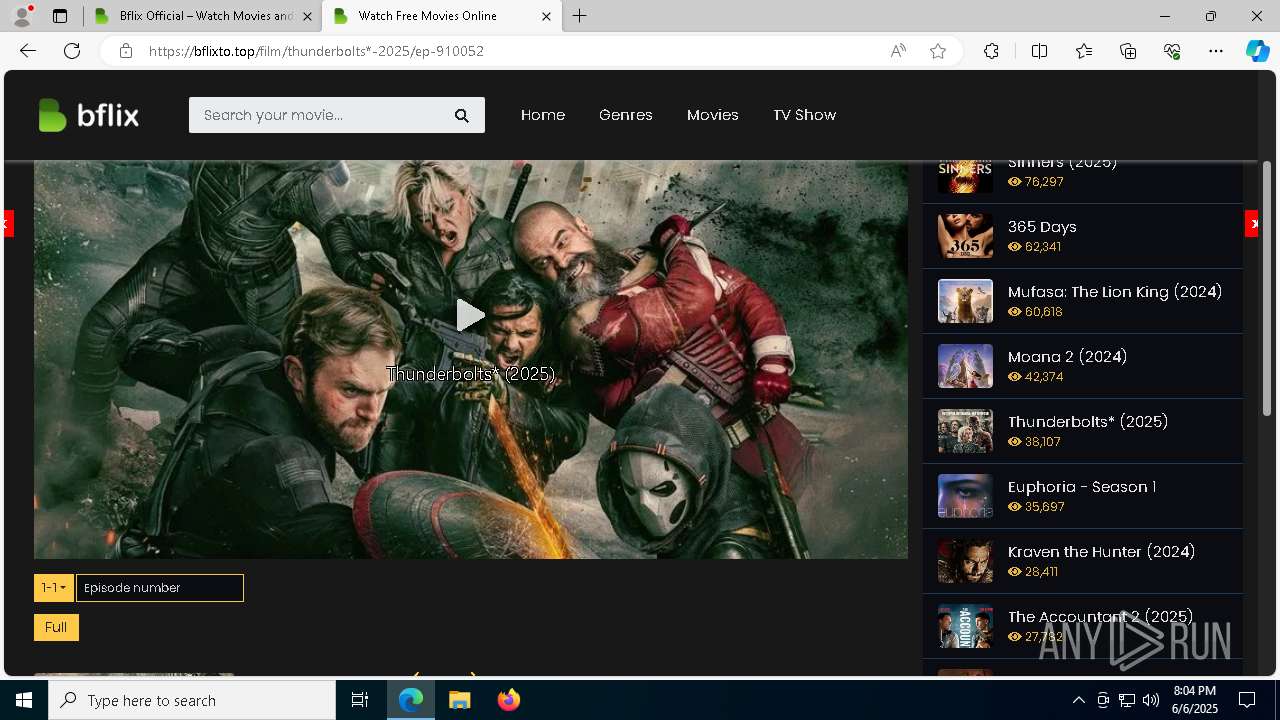Open Euphoria - Season 1 link

(x=1082, y=487)
